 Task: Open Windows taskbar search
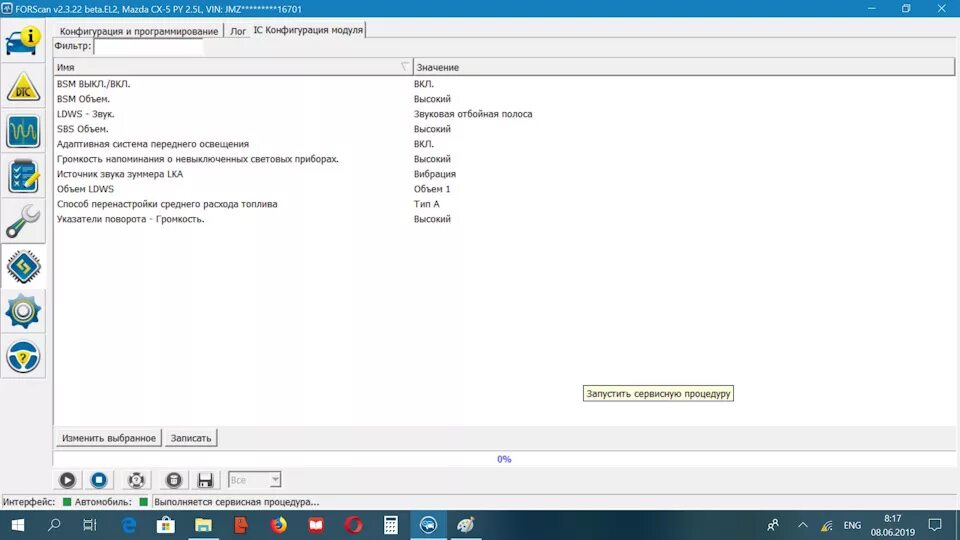click(54, 525)
